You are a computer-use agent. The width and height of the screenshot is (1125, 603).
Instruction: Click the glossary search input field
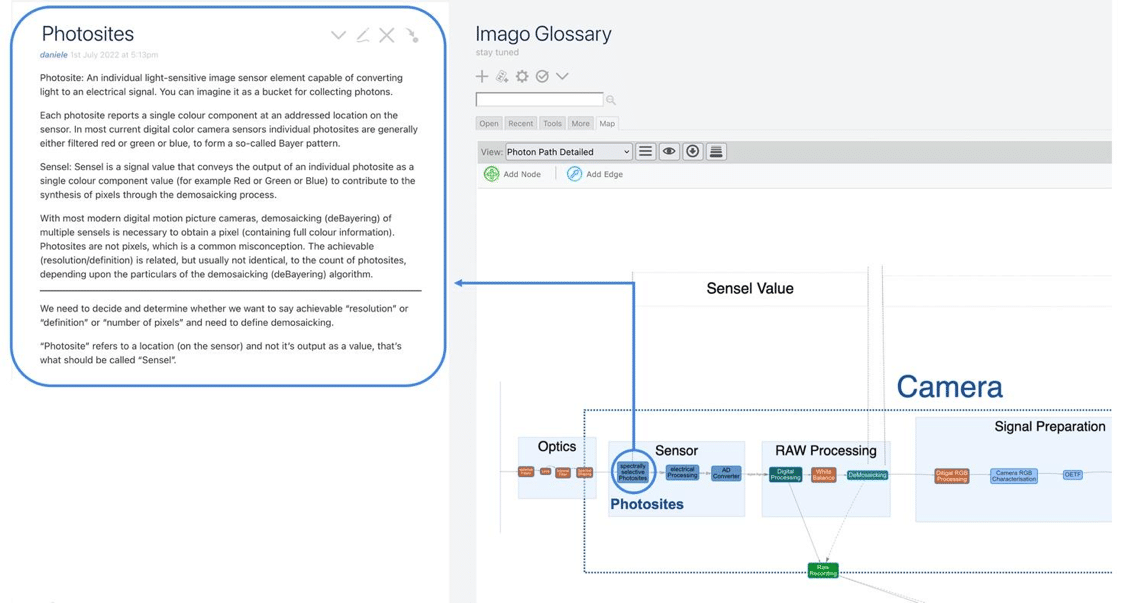click(x=540, y=99)
